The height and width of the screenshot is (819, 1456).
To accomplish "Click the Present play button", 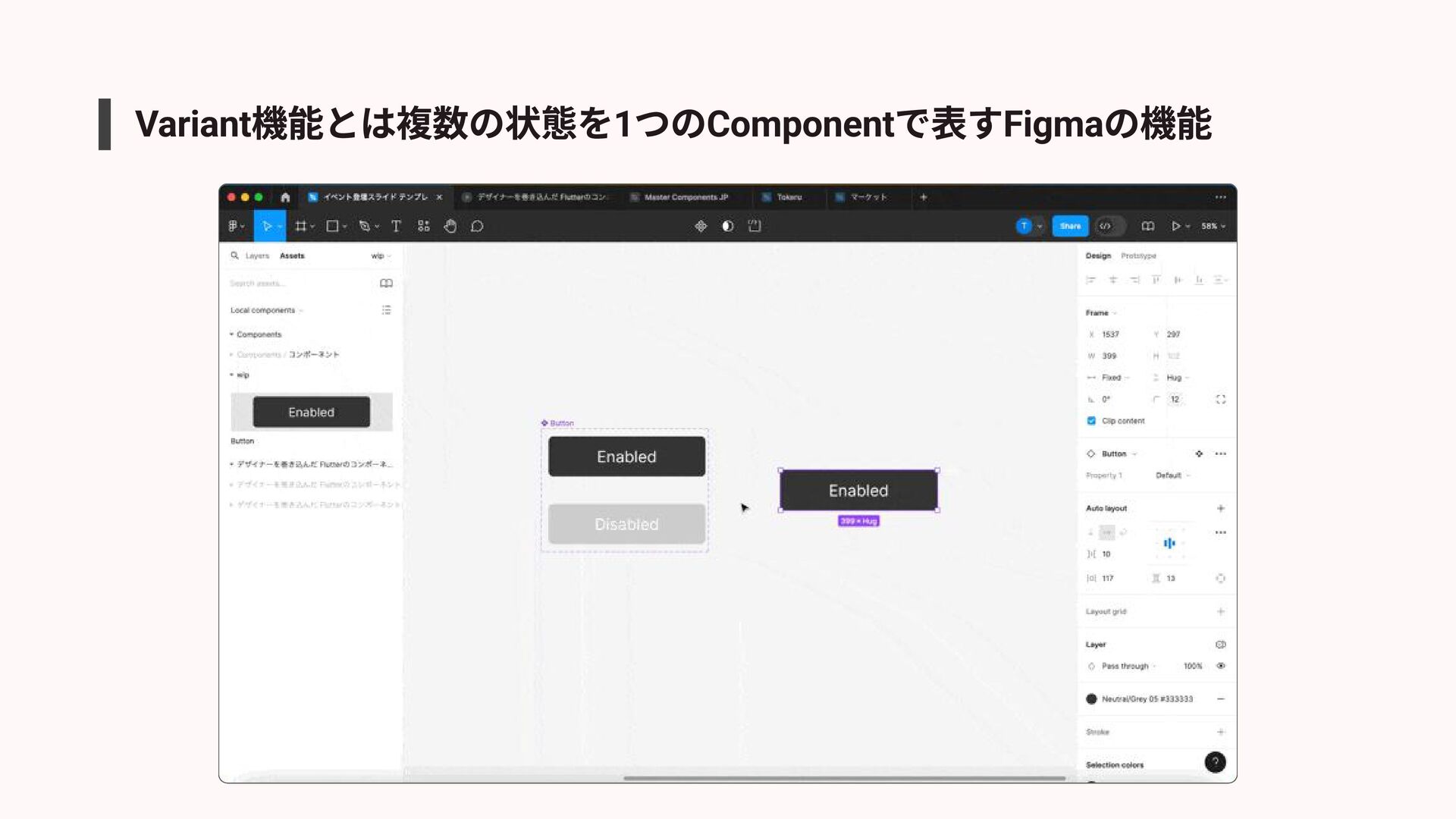I will [x=1175, y=226].
